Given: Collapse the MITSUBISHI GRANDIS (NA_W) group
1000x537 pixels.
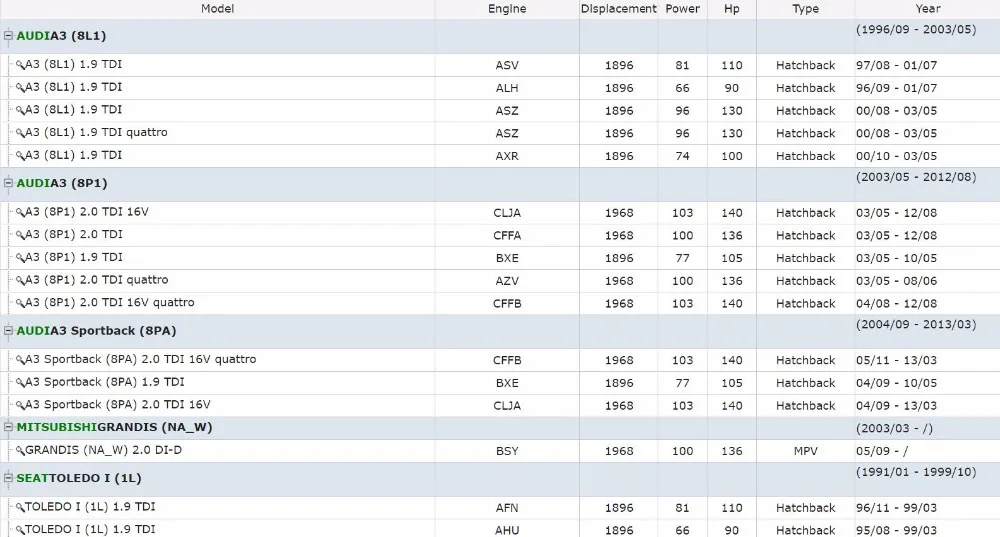Looking at the screenshot, I should (x=8, y=427).
